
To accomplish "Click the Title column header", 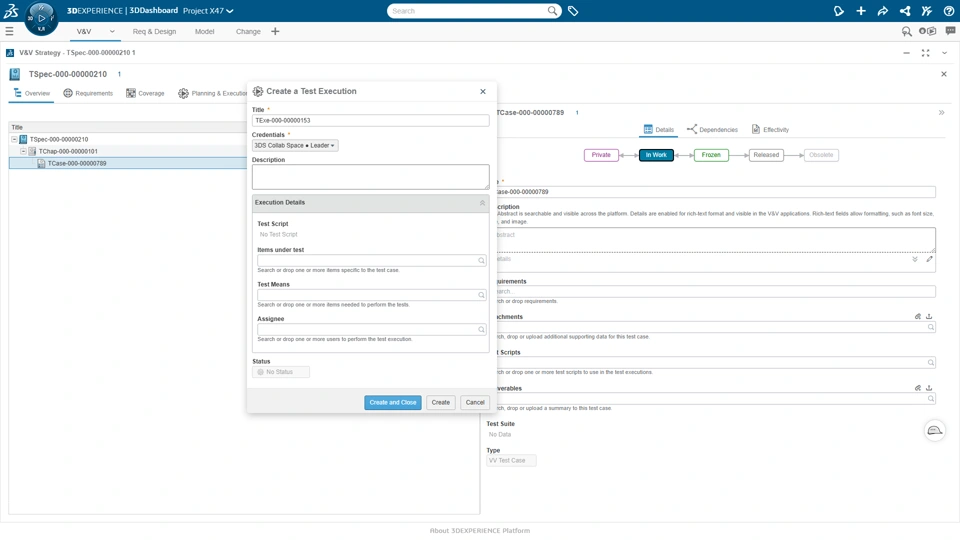I will (17, 127).
